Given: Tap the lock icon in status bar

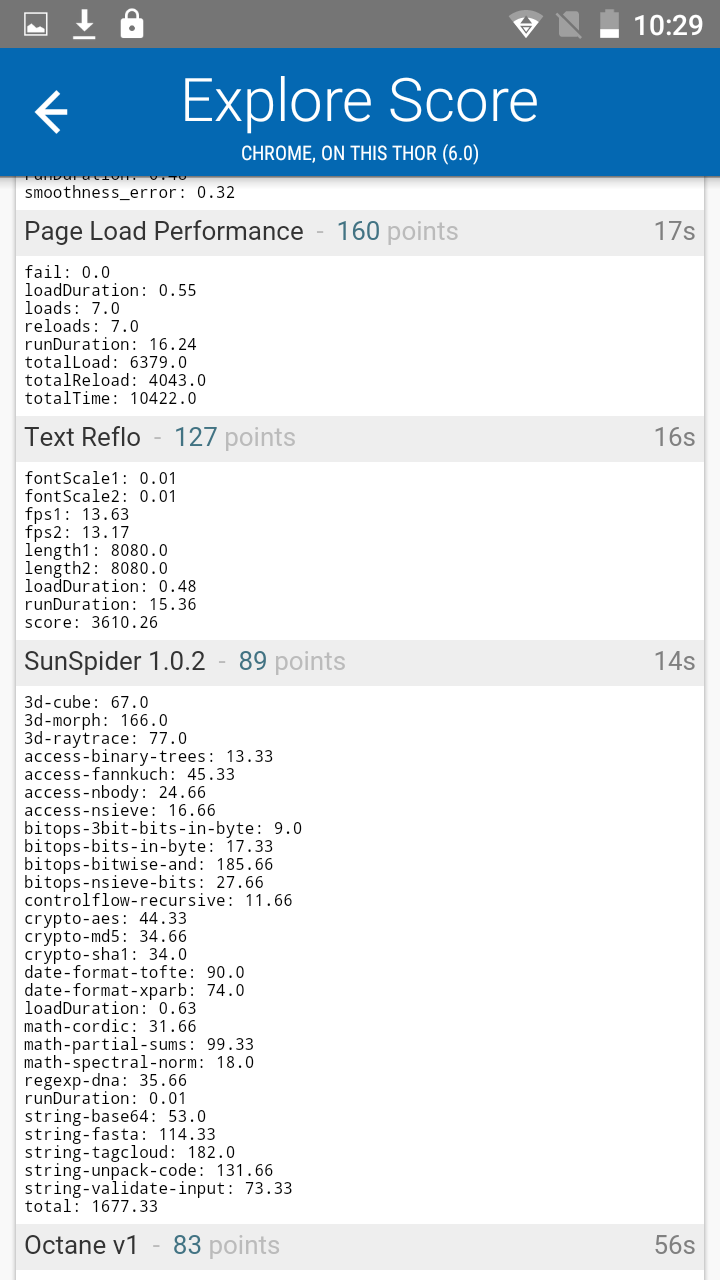Looking at the screenshot, I should click(131, 24).
